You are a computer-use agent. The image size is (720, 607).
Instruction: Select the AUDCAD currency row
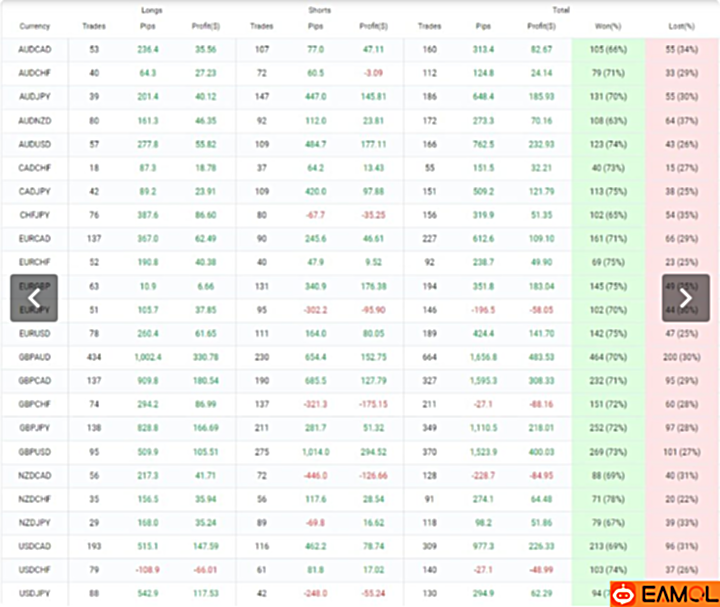tap(36, 49)
